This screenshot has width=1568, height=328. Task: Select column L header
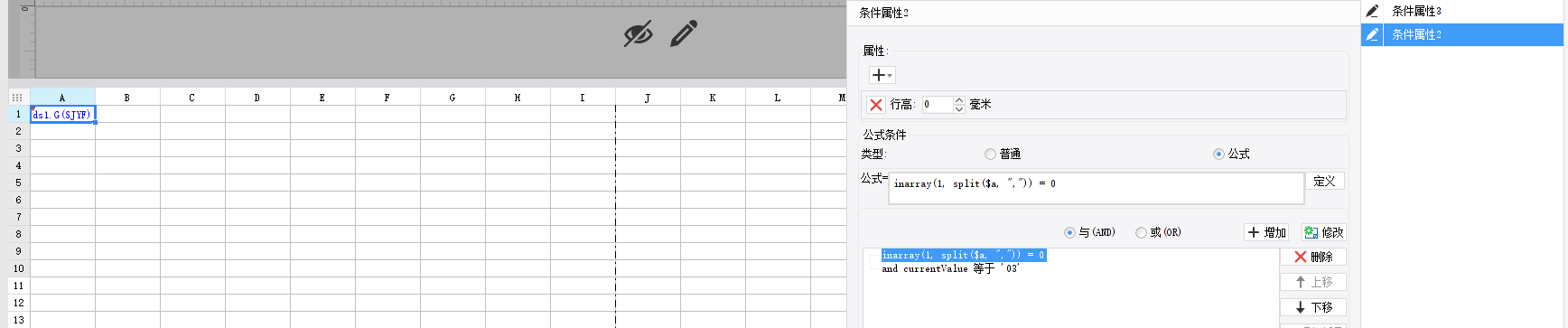tap(778, 98)
